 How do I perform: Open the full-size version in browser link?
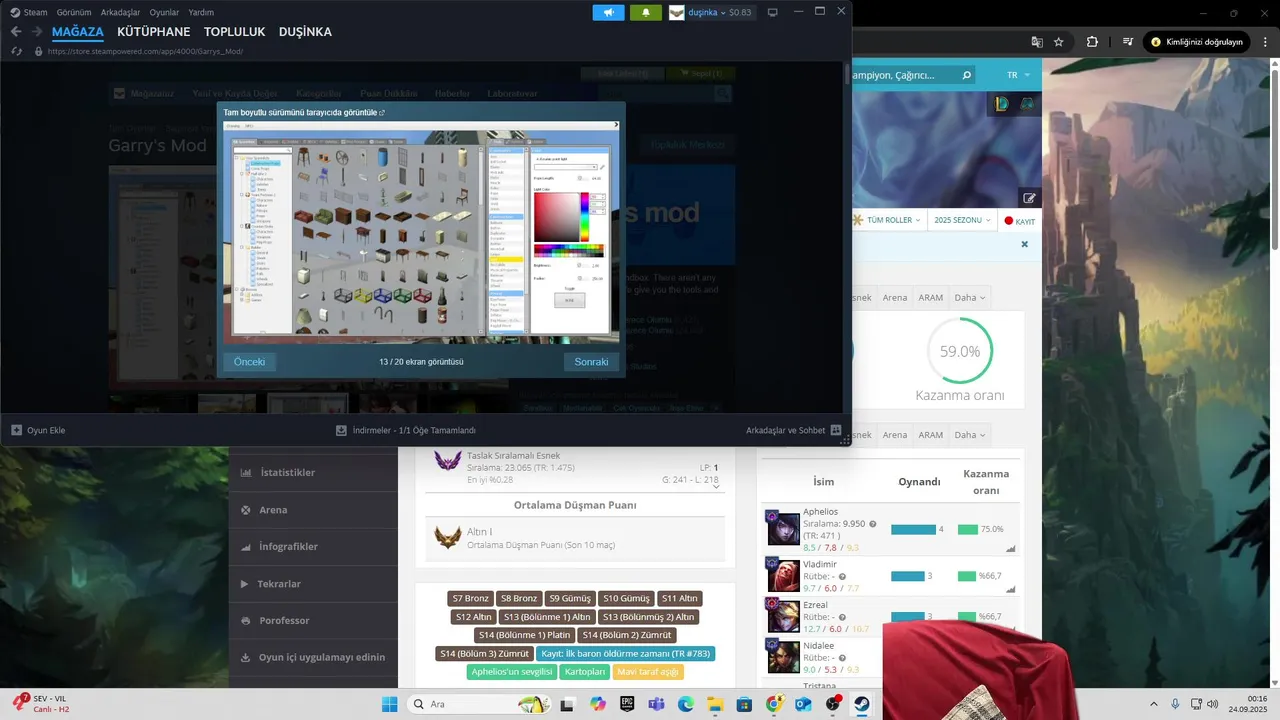(x=304, y=113)
